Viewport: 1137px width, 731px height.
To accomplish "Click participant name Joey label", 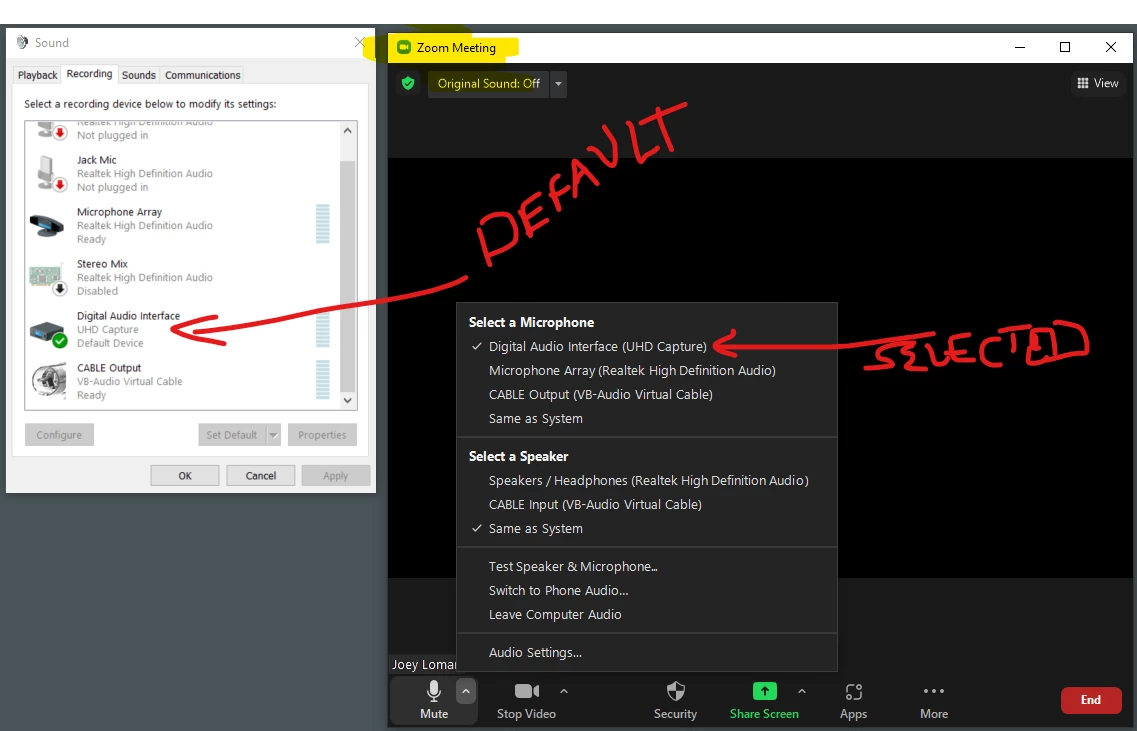I will point(423,664).
